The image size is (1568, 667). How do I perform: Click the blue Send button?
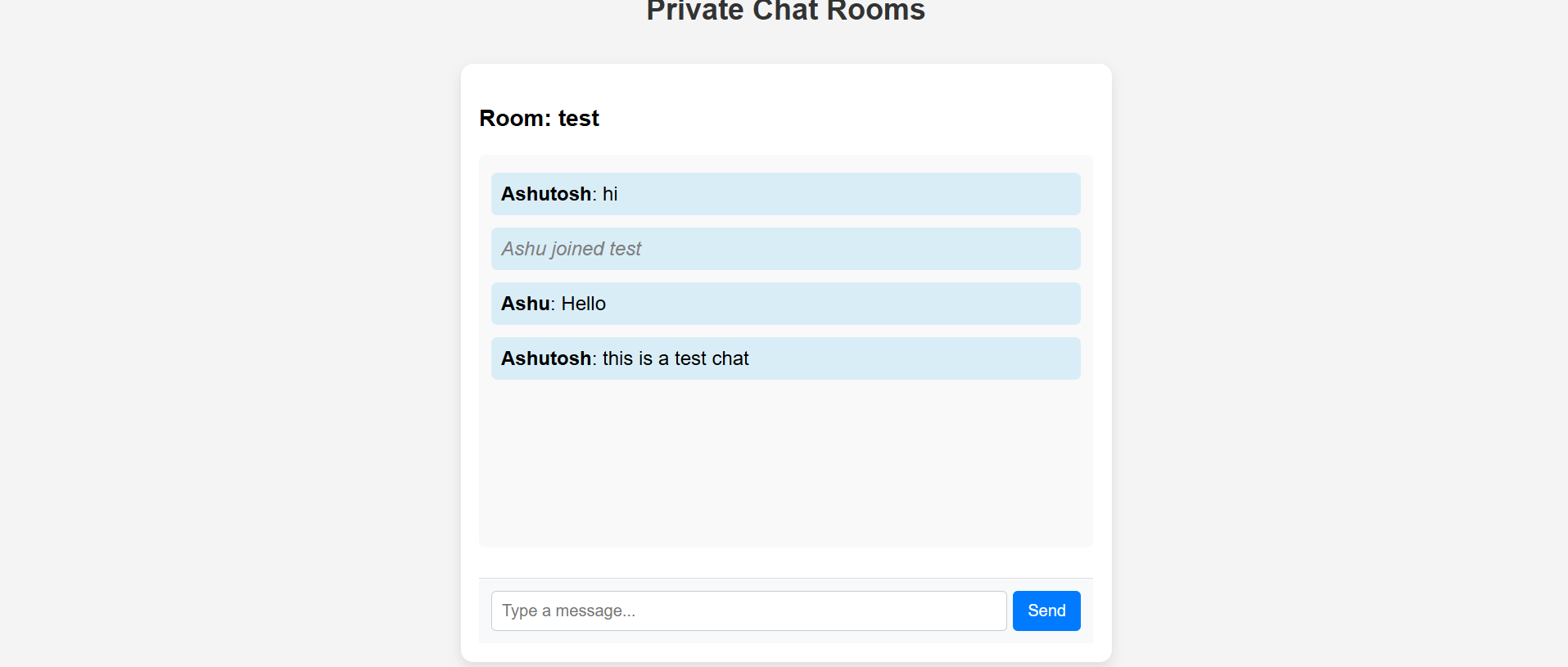[1046, 611]
